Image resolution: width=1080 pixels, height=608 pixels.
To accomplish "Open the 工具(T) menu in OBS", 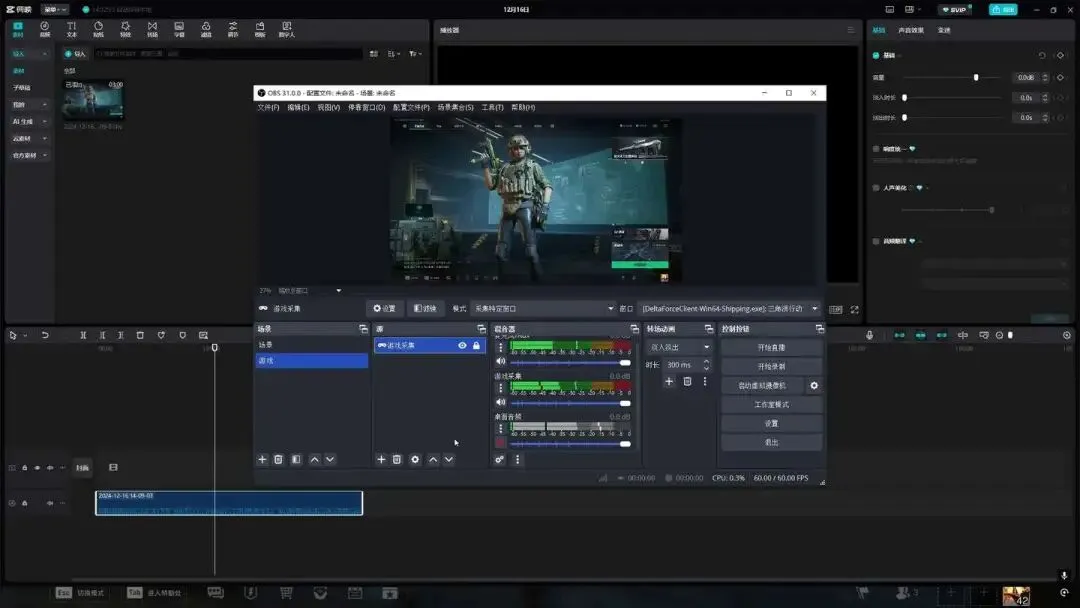I will click(492, 107).
